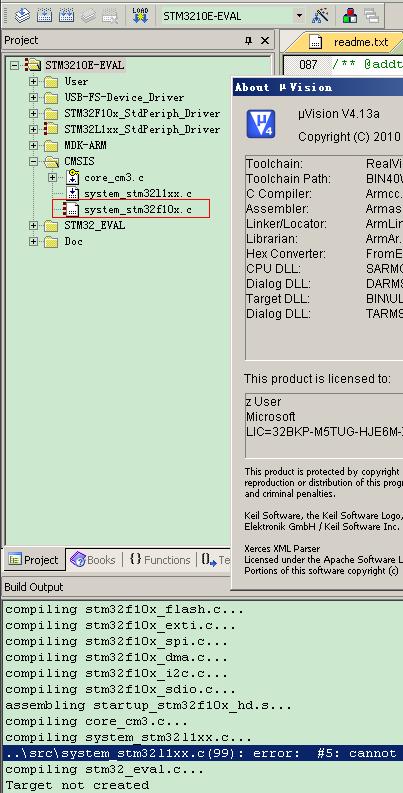The image size is (403, 793).
Task: Click the Build target toolbar icon
Action: point(44,16)
